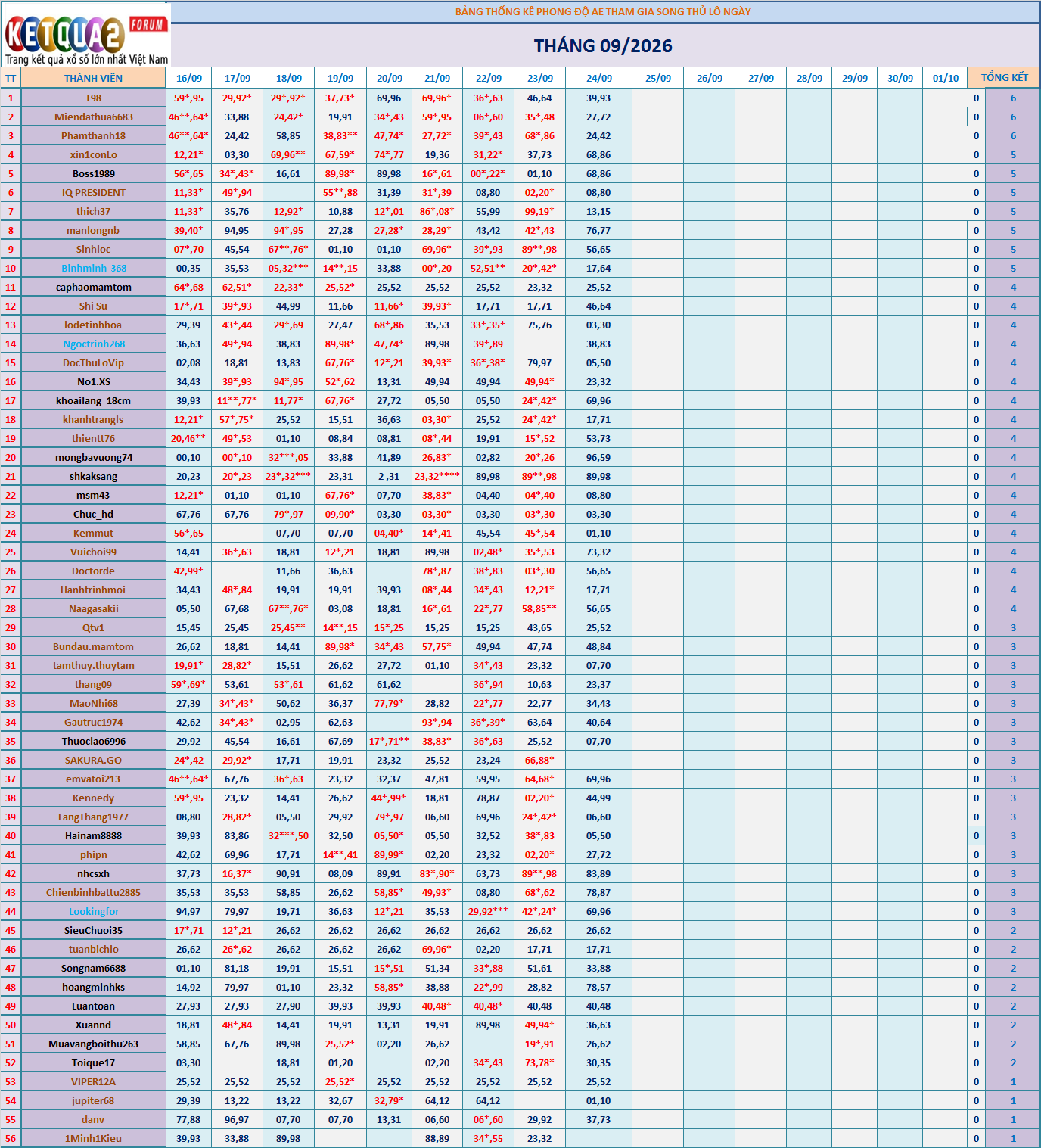Select member name 'SieuChuoi35'
This screenshot has height=1148, width=1041.
[93, 930]
